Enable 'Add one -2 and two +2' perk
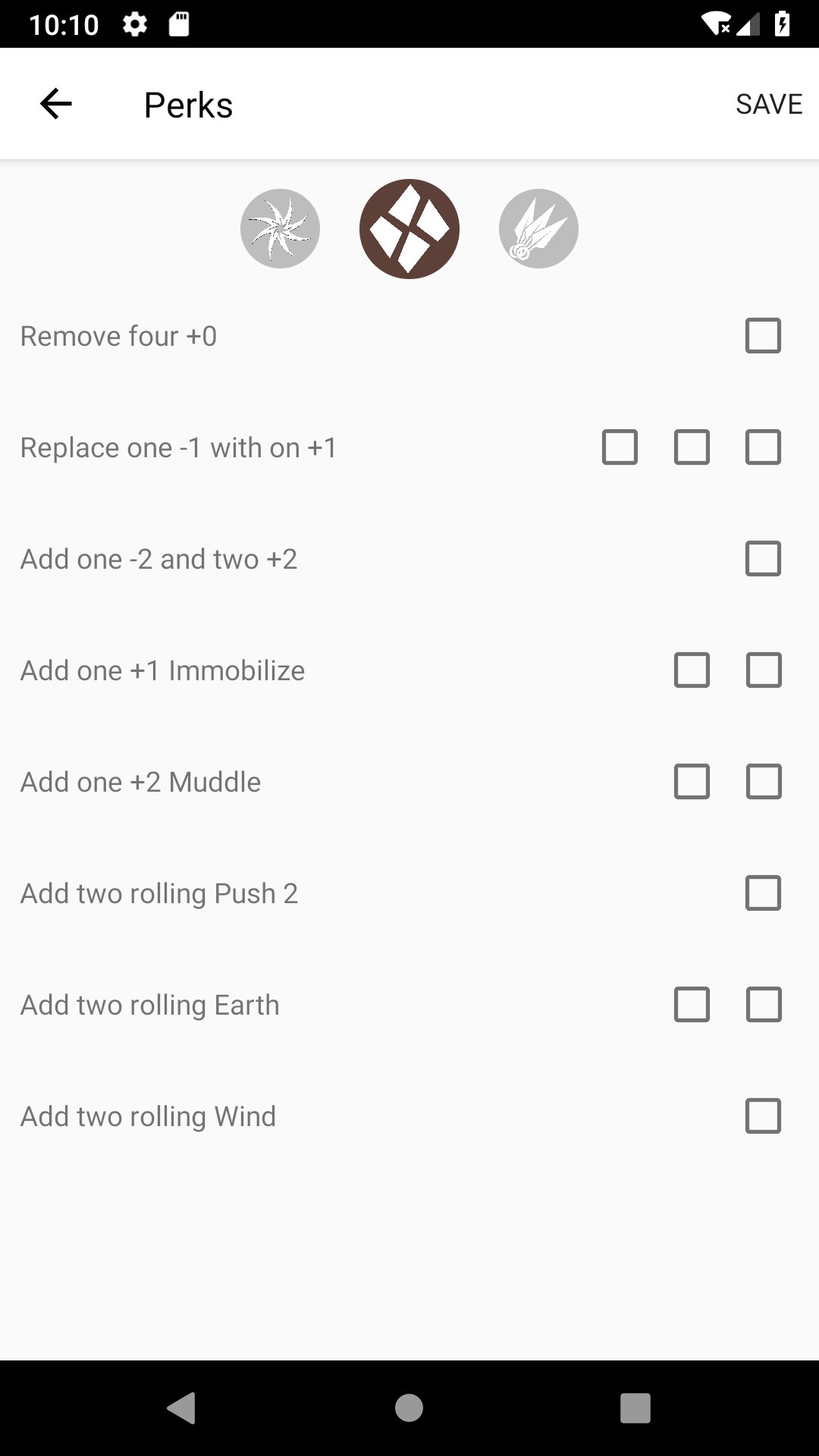The height and width of the screenshot is (1456, 819). click(763, 559)
